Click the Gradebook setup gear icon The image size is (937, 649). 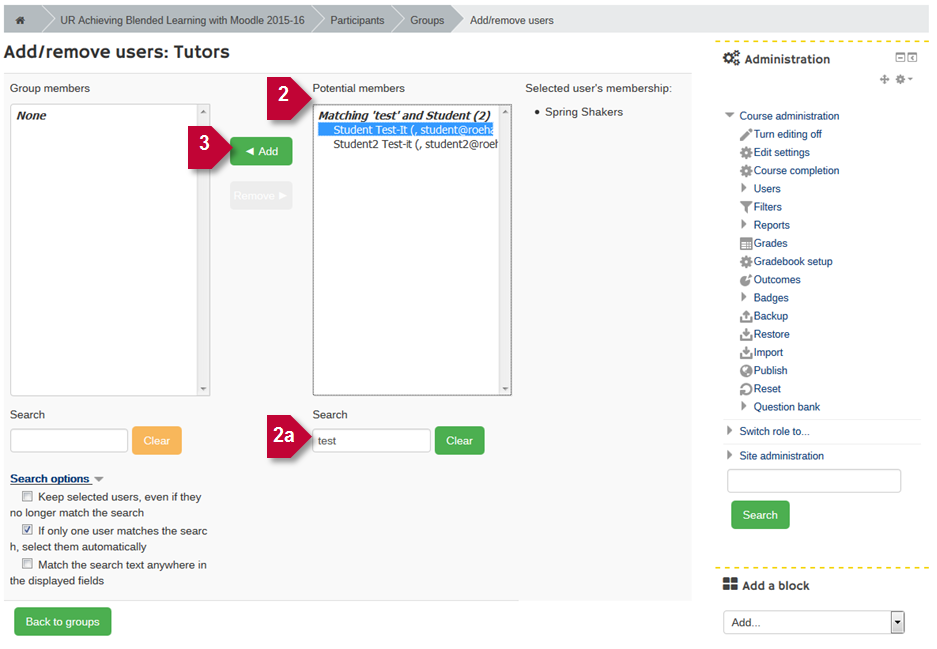pyautogui.click(x=746, y=262)
